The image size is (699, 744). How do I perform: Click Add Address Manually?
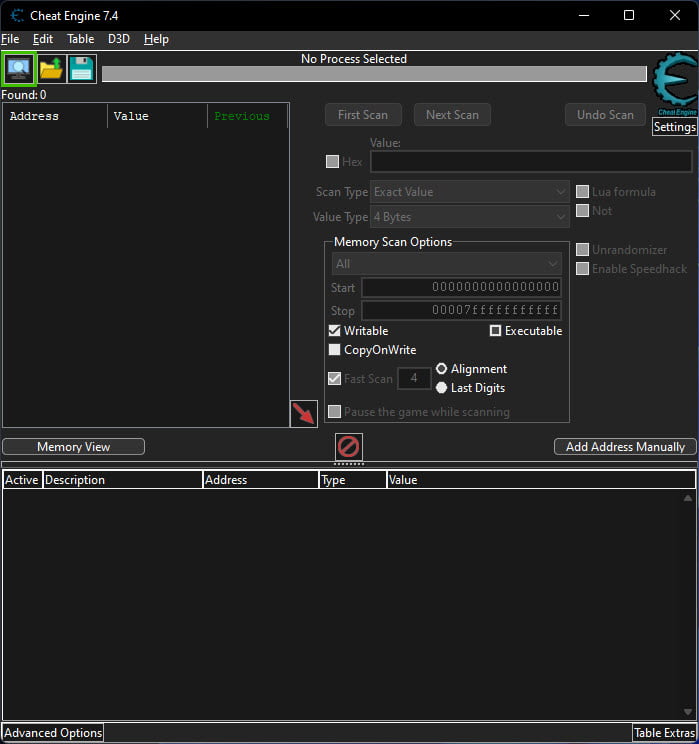pos(625,446)
